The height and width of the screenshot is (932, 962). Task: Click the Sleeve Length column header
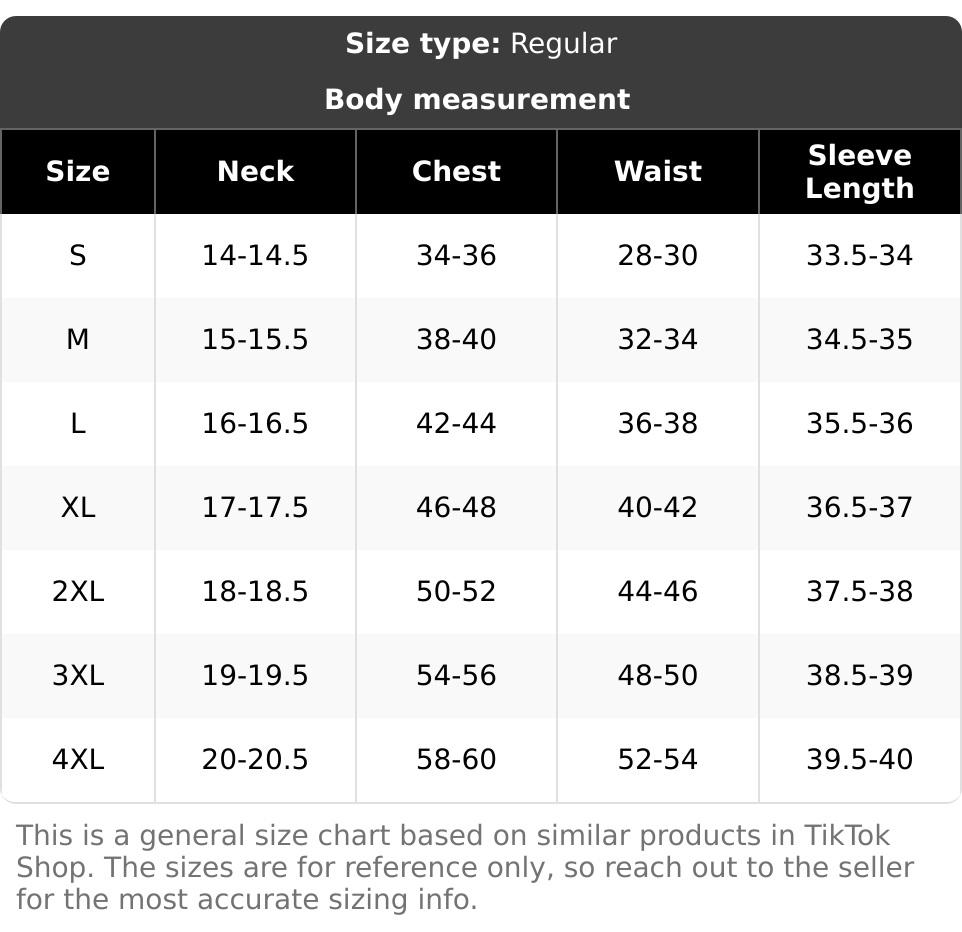tap(859, 171)
